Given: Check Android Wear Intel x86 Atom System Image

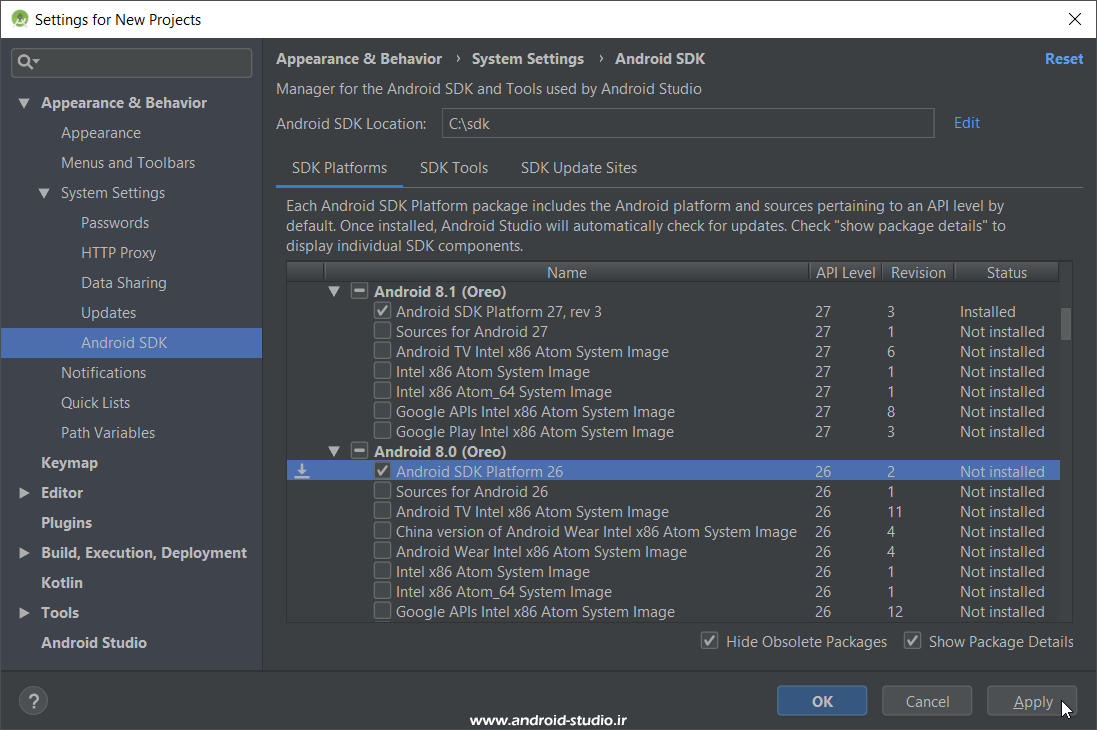Looking at the screenshot, I should 382,552.
